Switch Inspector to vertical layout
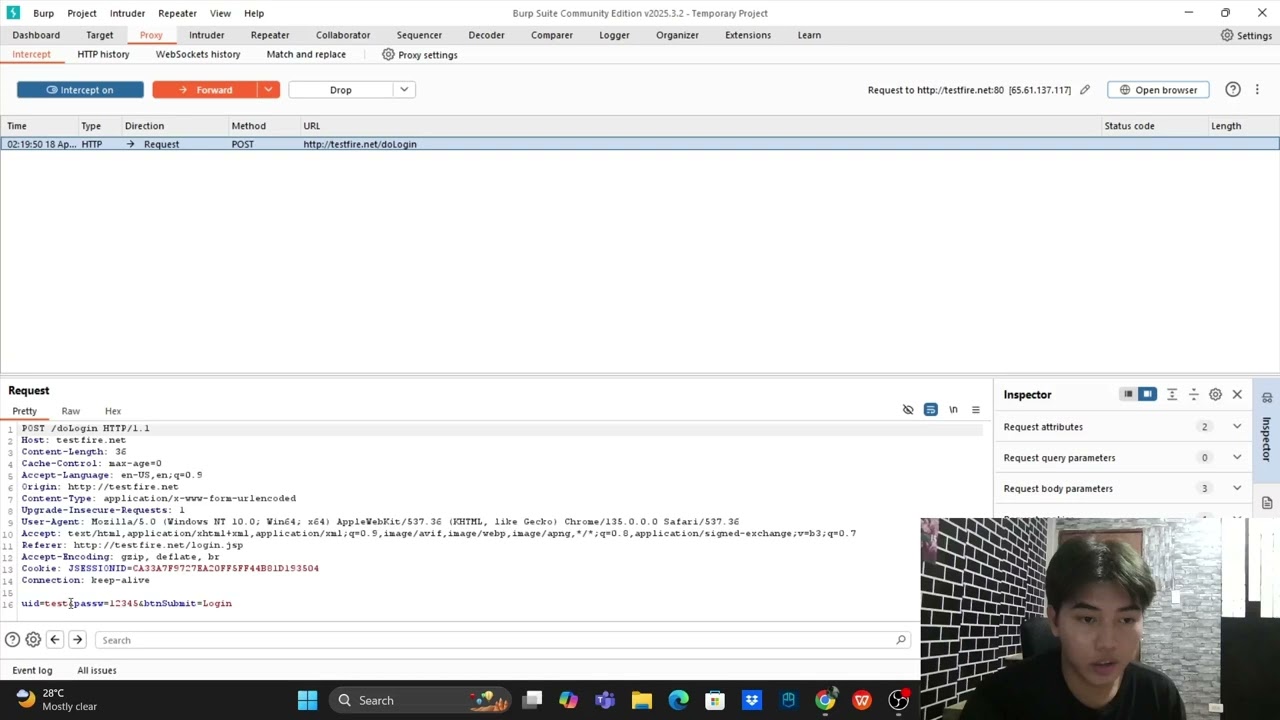This screenshot has width=1280, height=720. [x=1147, y=395]
